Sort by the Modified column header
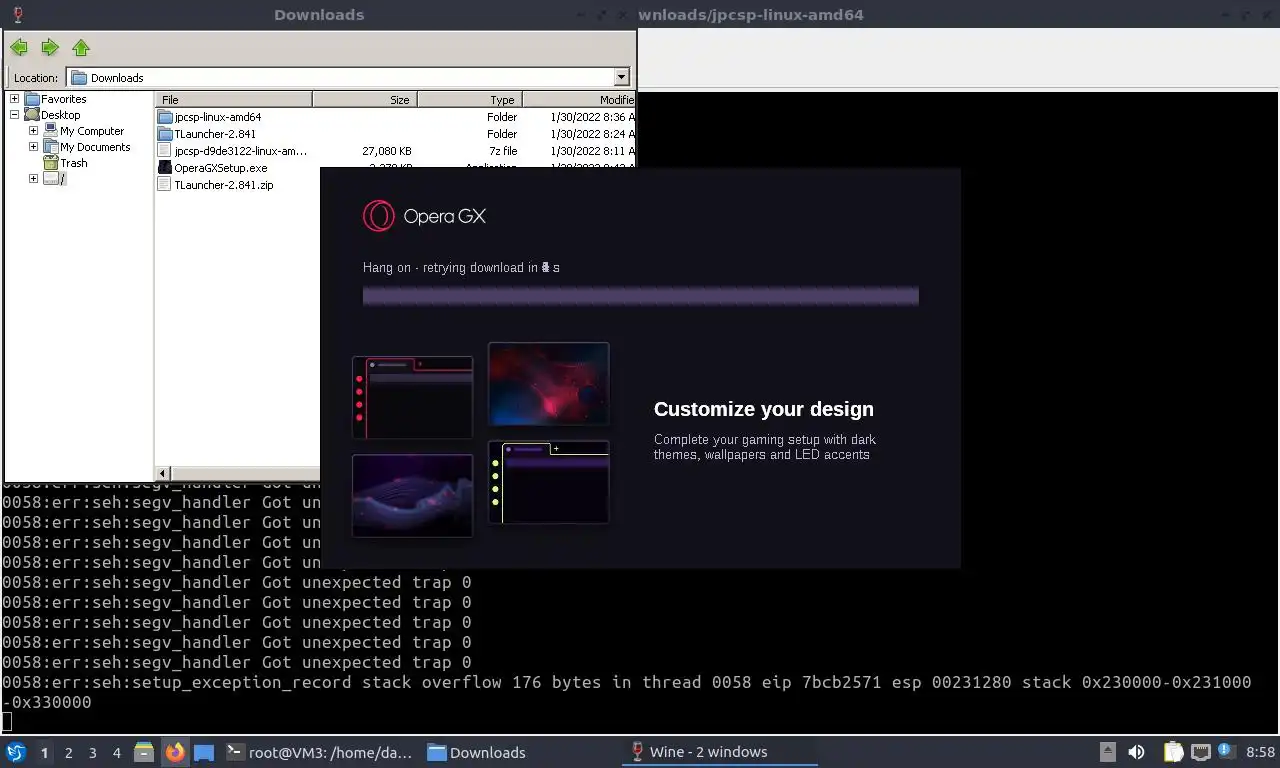 click(x=579, y=99)
